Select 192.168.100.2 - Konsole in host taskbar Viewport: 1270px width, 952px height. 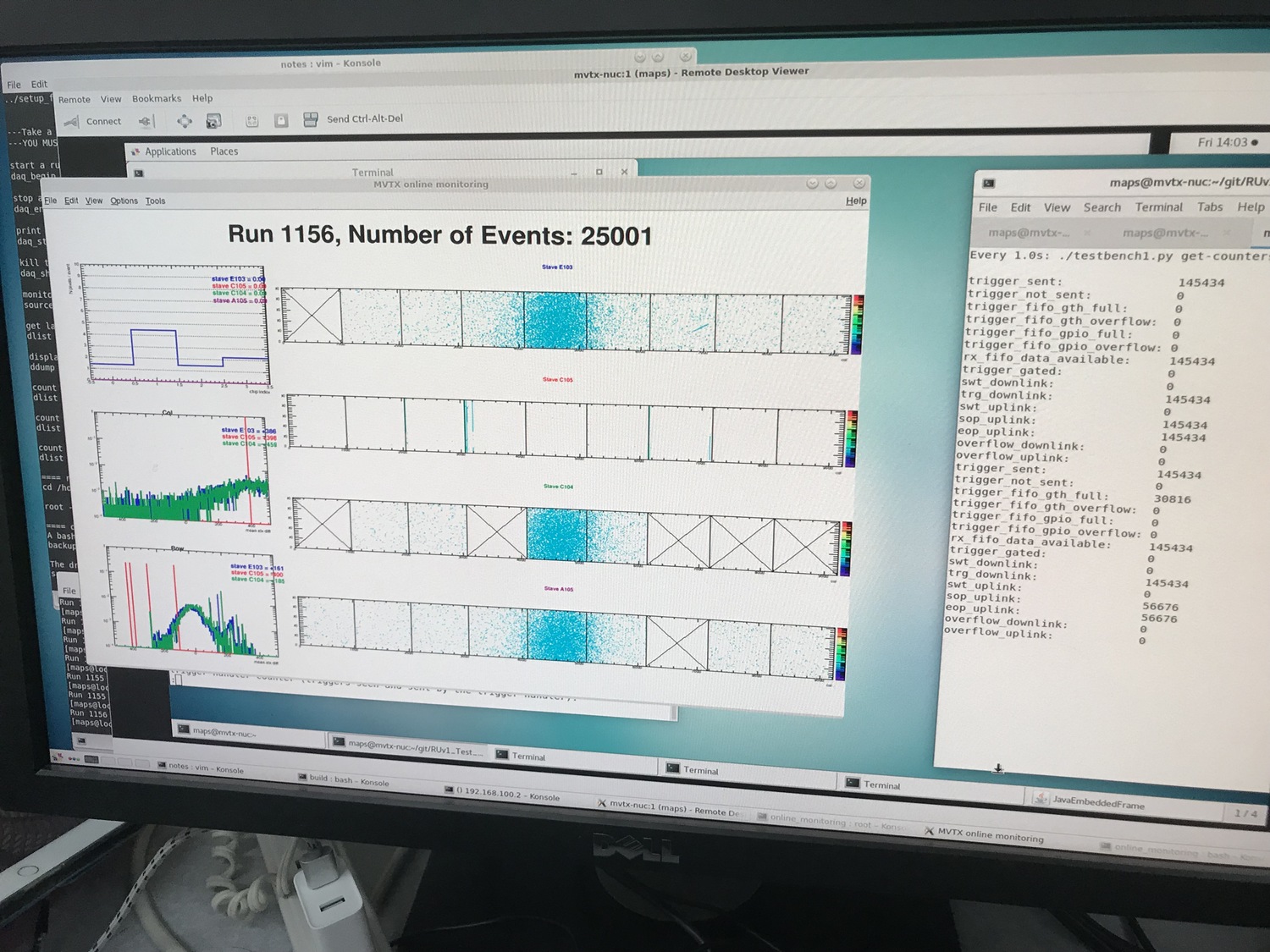tap(502, 793)
